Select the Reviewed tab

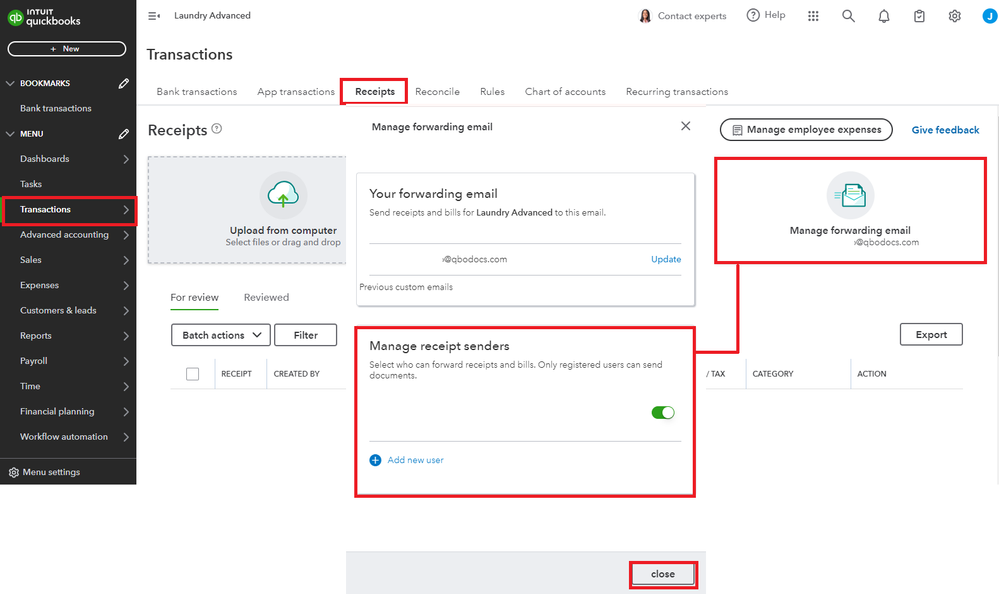coord(266,298)
